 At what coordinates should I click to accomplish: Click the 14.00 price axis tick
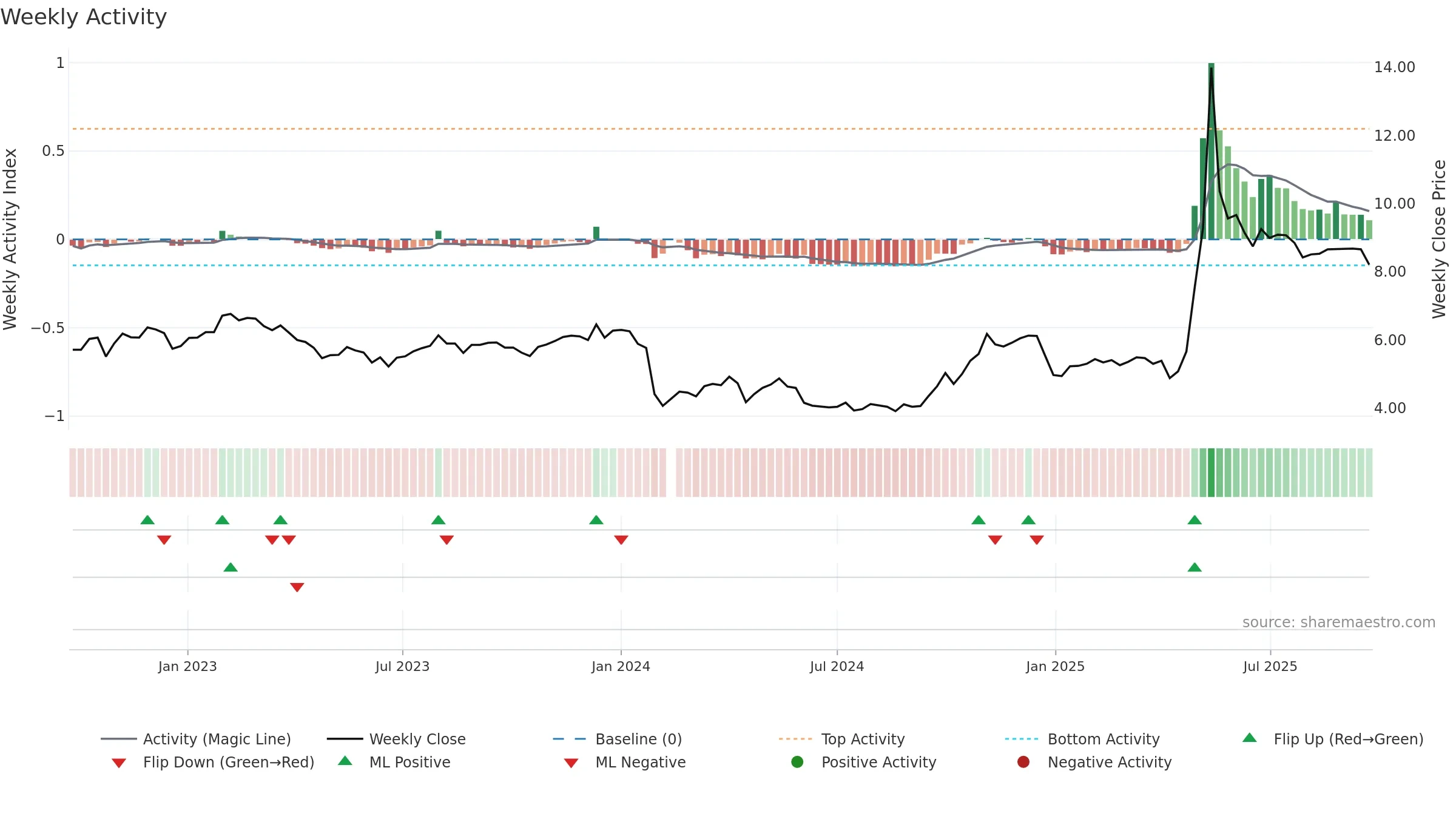tap(1395, 67)
